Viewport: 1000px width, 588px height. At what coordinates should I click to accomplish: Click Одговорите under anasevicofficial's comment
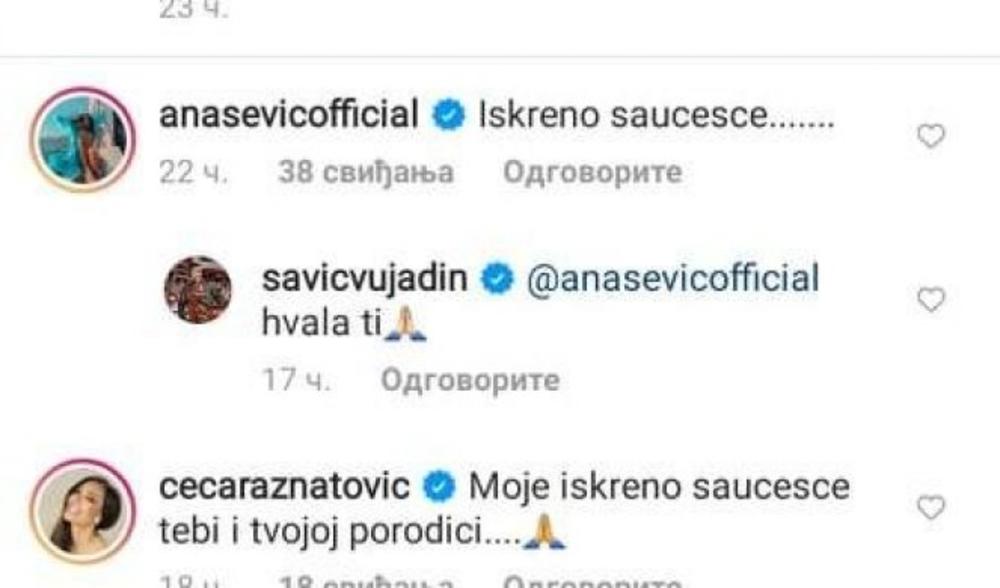click(x=592, y=172)
